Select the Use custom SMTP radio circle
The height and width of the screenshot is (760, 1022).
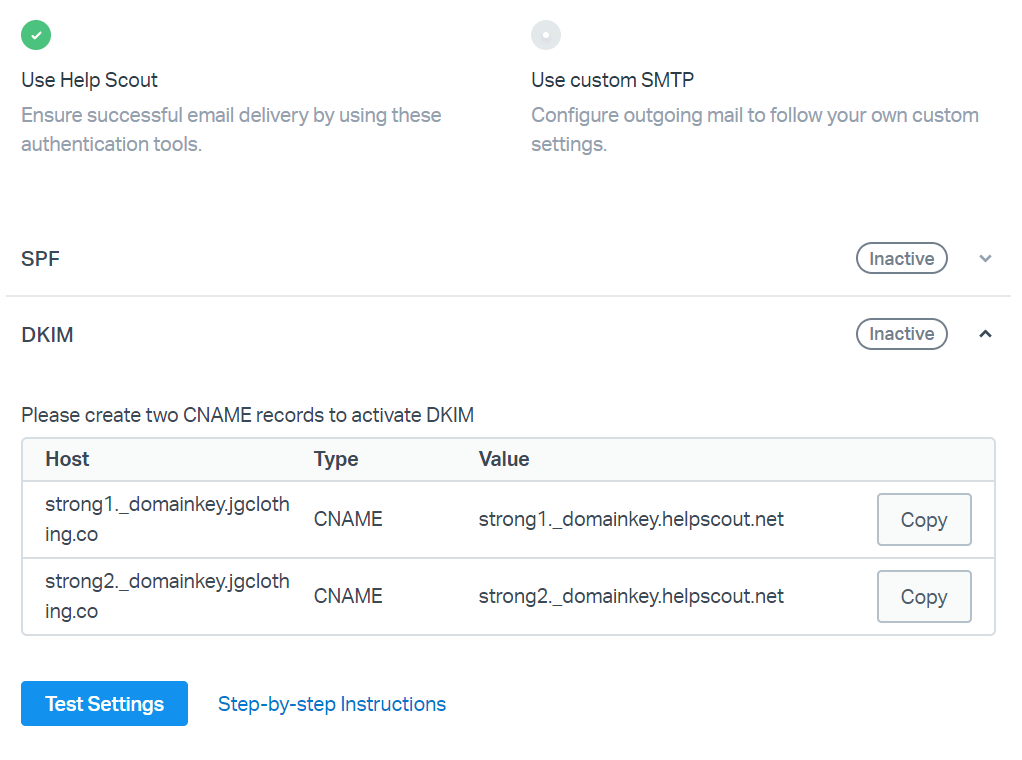546,35
